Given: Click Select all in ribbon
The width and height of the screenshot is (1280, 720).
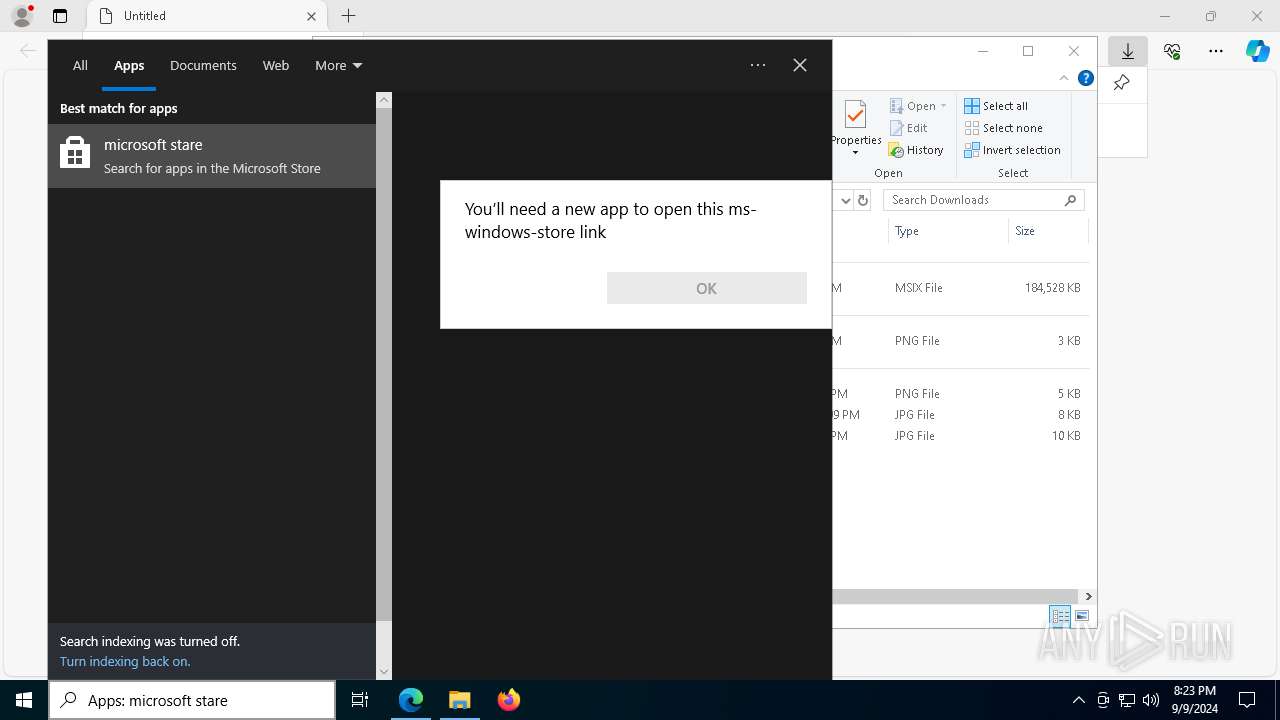Looking at the screenshot, I should 996,106.
